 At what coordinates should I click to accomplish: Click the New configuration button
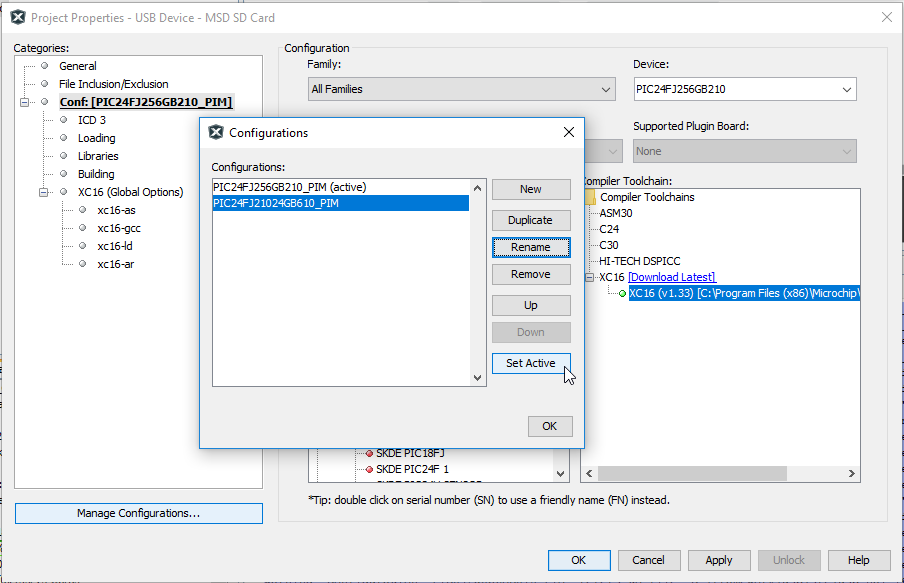531,189
